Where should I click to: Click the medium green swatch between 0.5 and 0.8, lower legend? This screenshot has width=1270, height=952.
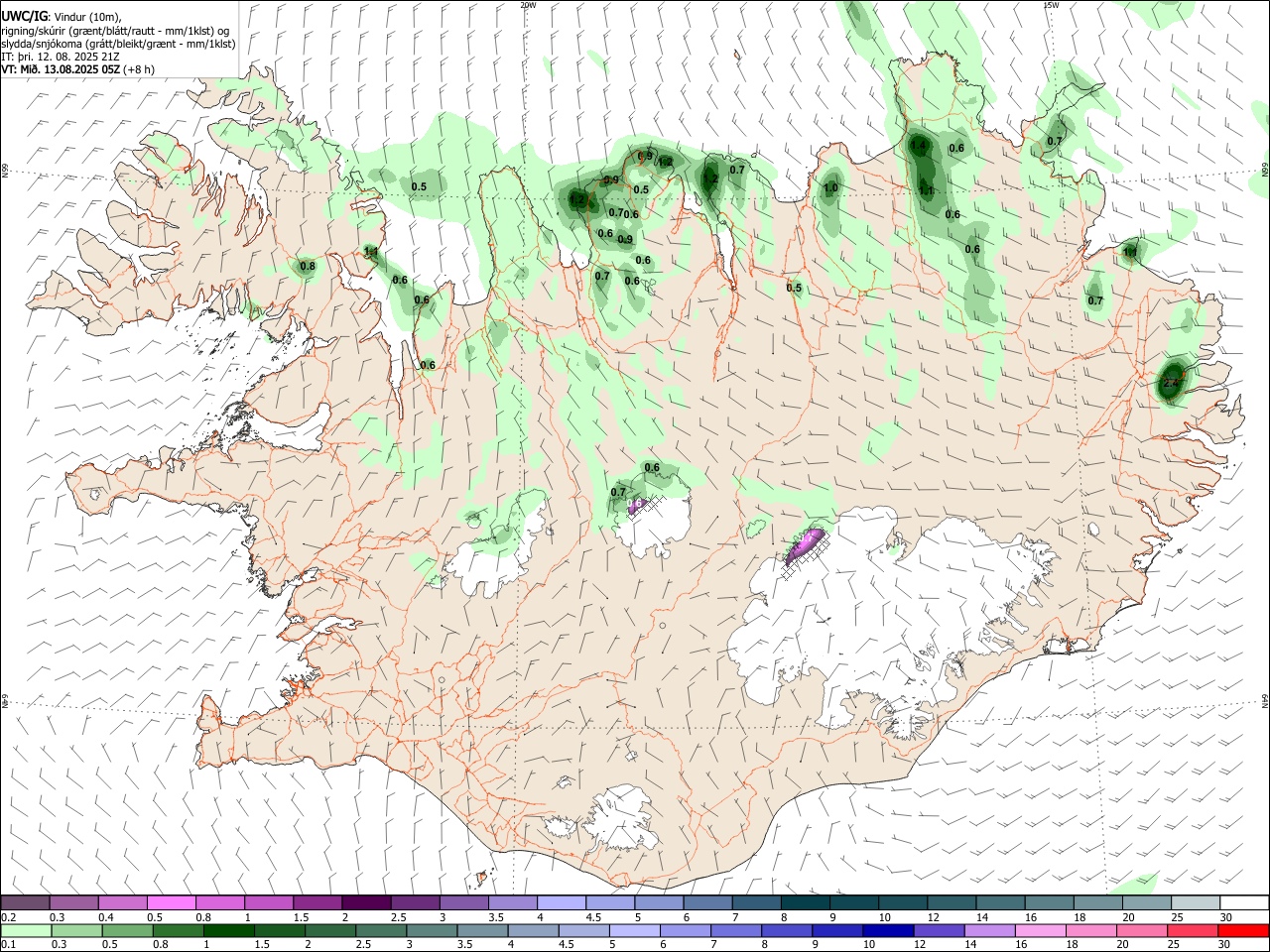(127, 930)
